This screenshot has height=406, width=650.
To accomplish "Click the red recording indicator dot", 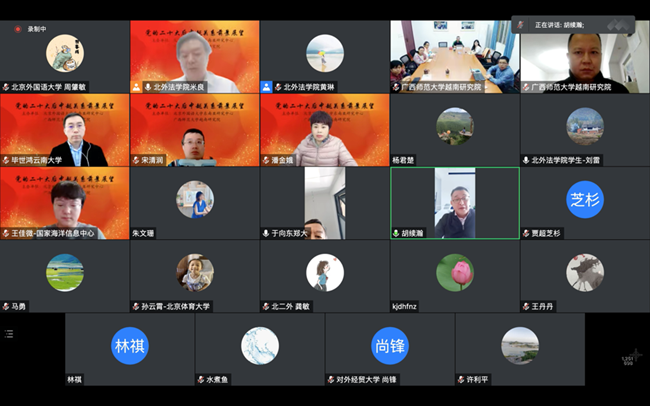I will pos(18,29).
